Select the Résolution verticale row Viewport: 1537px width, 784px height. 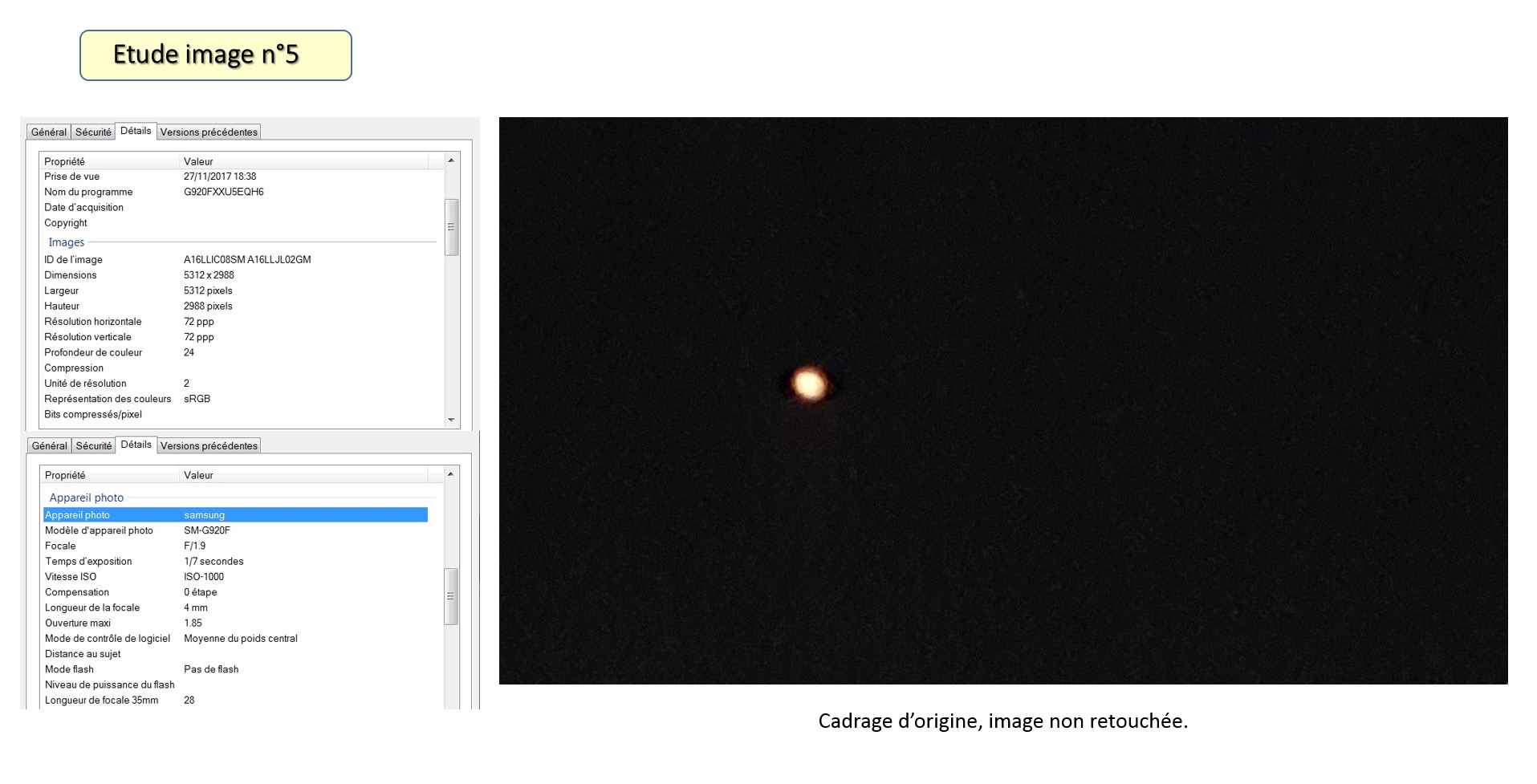coord(235,337)
